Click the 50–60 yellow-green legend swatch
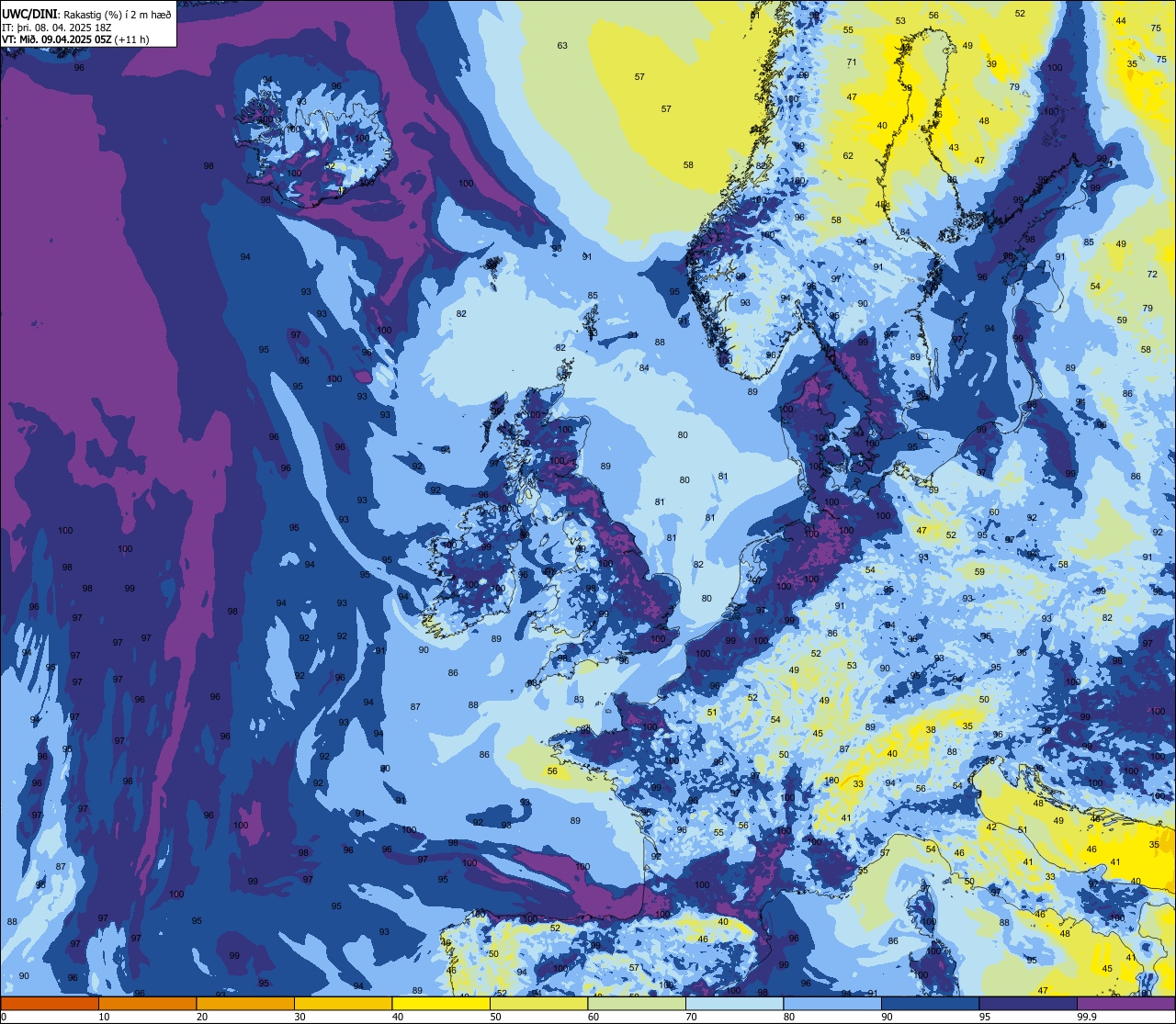The width and height of the screenshot is (1176, 1024). (538, 1004)
